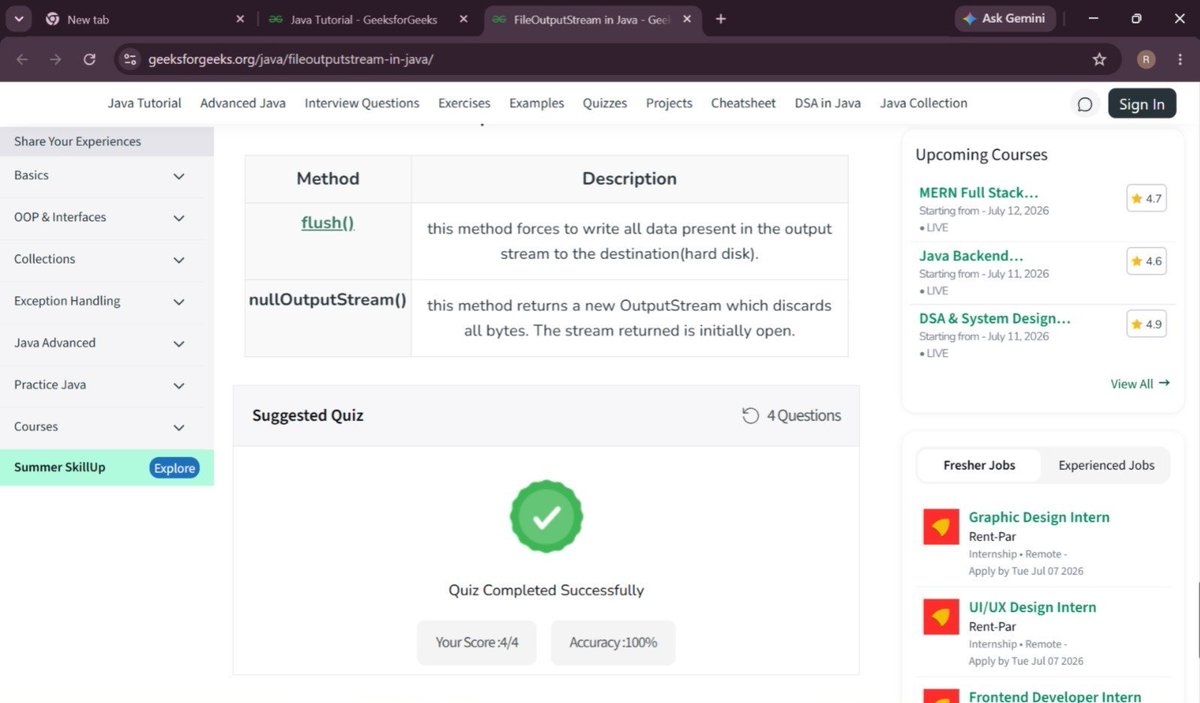Go back with the browser back arrow
This screenshot has width=1200, height=703.
tap(22, 59)
